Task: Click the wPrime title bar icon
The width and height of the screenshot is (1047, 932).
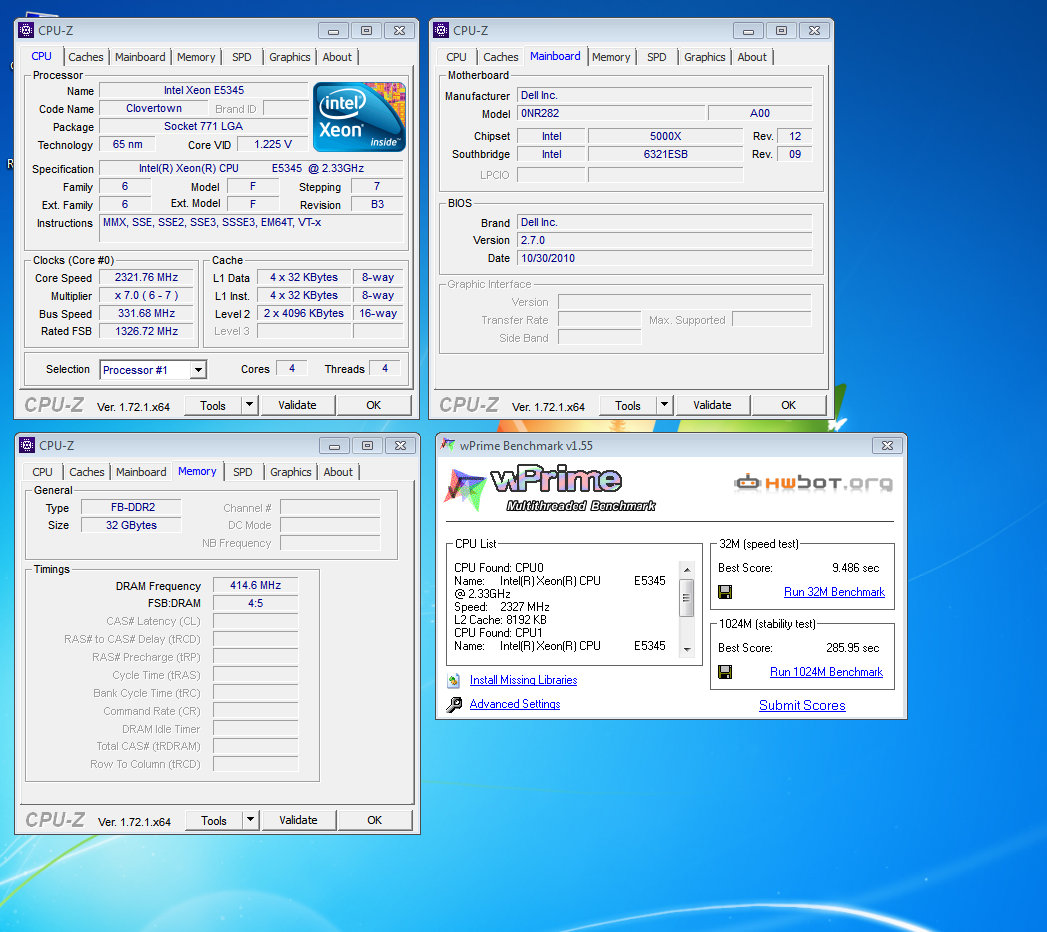Action: (448, 445)
